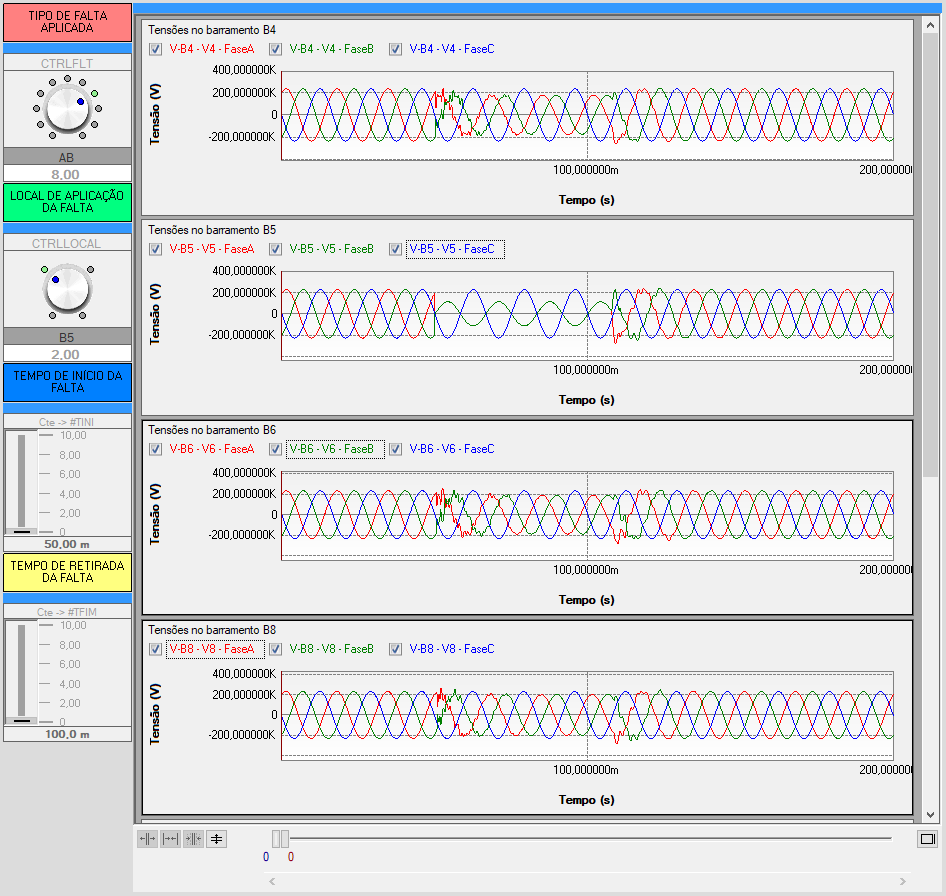
Task: Toggle V-B8 - V8 - FaseA checkbox
Action: pos(156,649)
